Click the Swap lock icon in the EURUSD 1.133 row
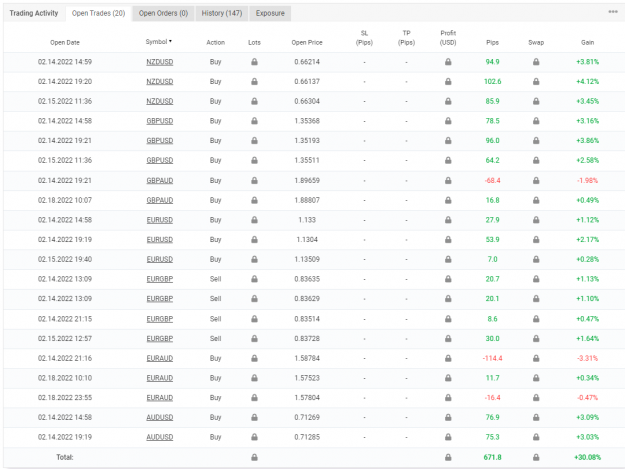The width and height of the screenshot is (625, 469). click(x=536, y=220)
